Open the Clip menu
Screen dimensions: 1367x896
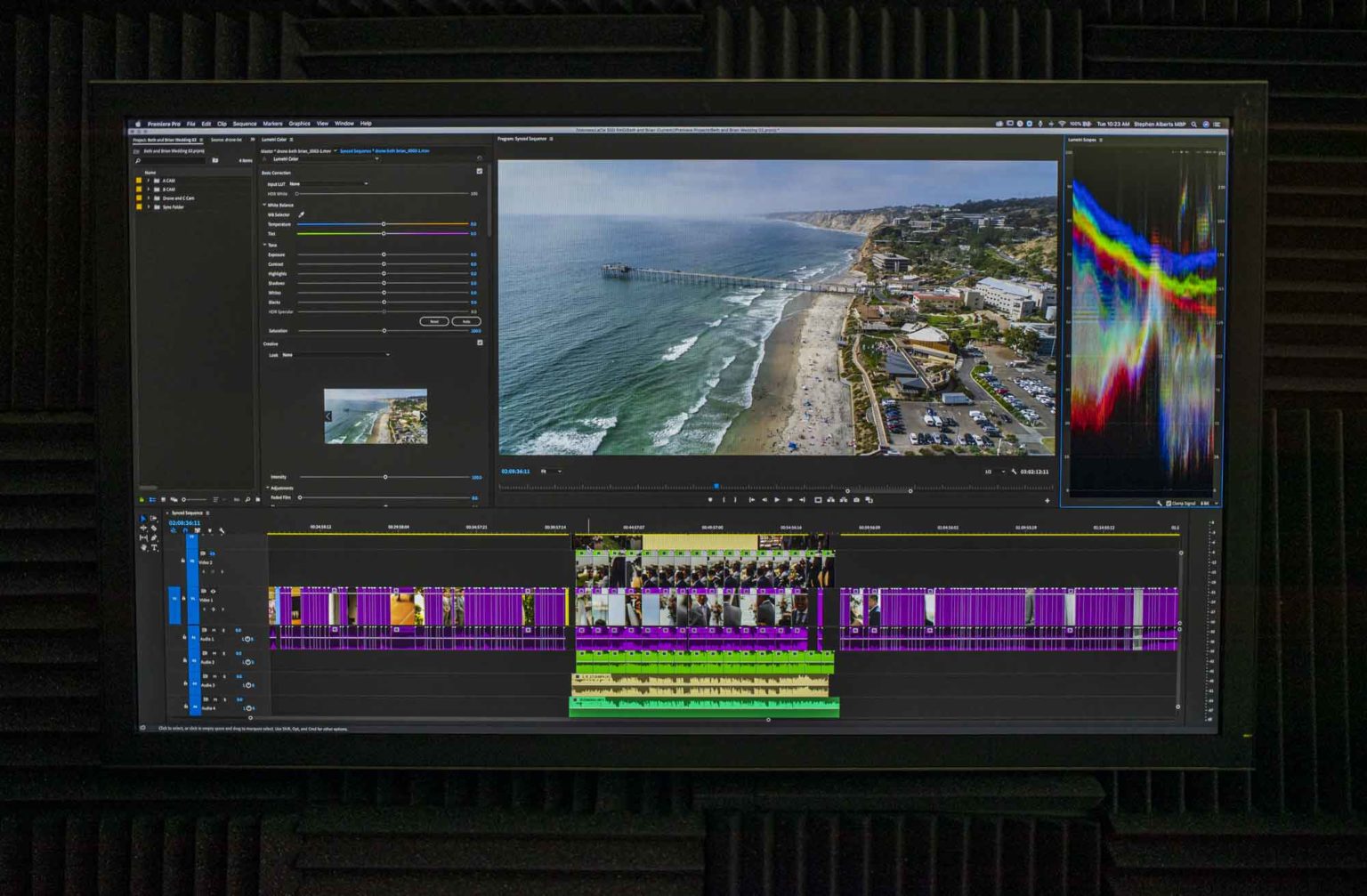[222, 124]
